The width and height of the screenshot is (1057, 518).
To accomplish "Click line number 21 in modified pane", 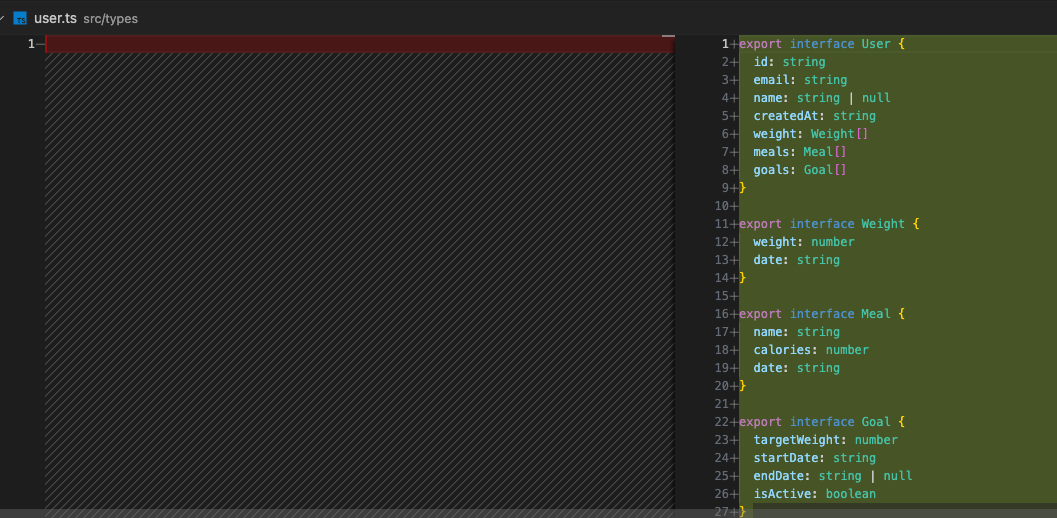I will click(x=722, y=403).
